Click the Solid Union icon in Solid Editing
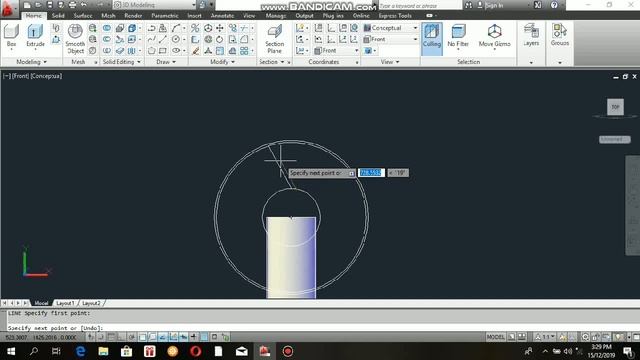 (x=107, y=28)
